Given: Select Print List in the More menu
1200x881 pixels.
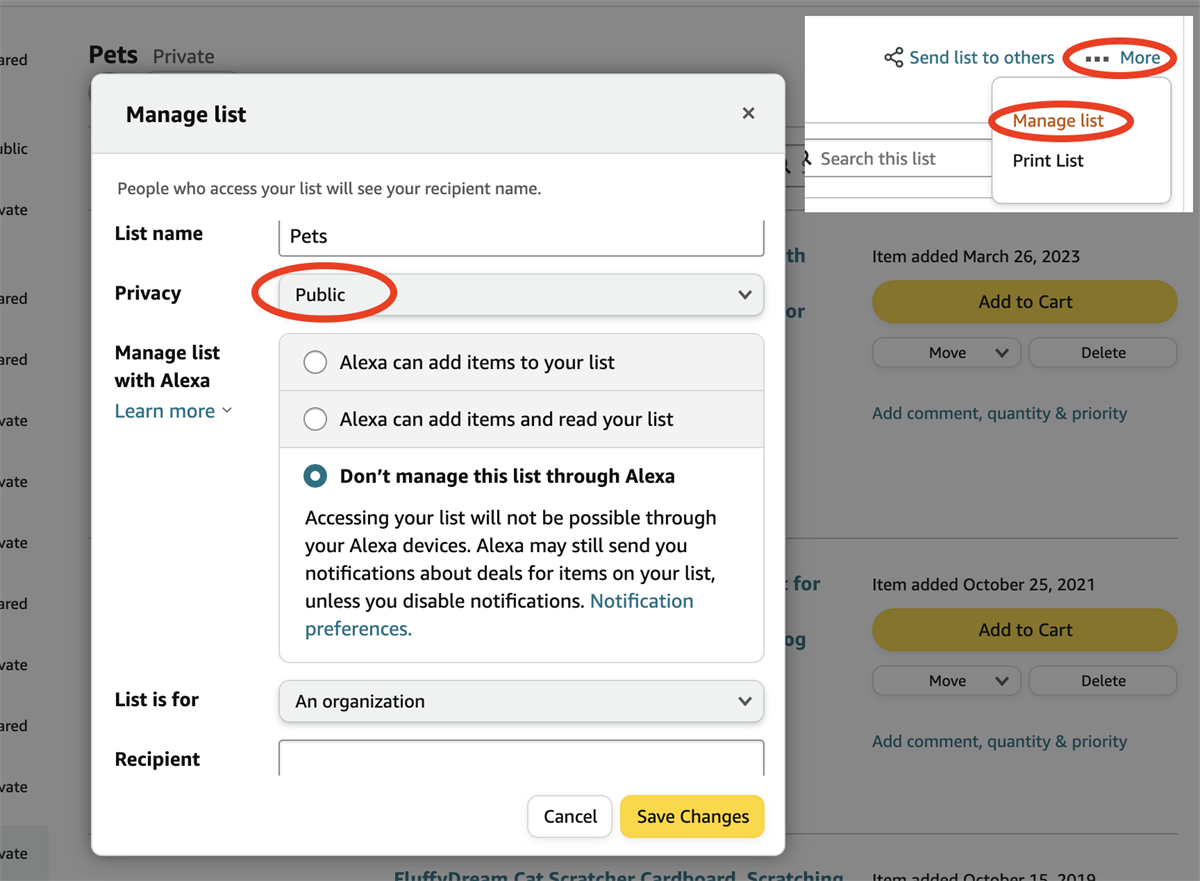Looking at the screenshot, I should [1048, 160].
